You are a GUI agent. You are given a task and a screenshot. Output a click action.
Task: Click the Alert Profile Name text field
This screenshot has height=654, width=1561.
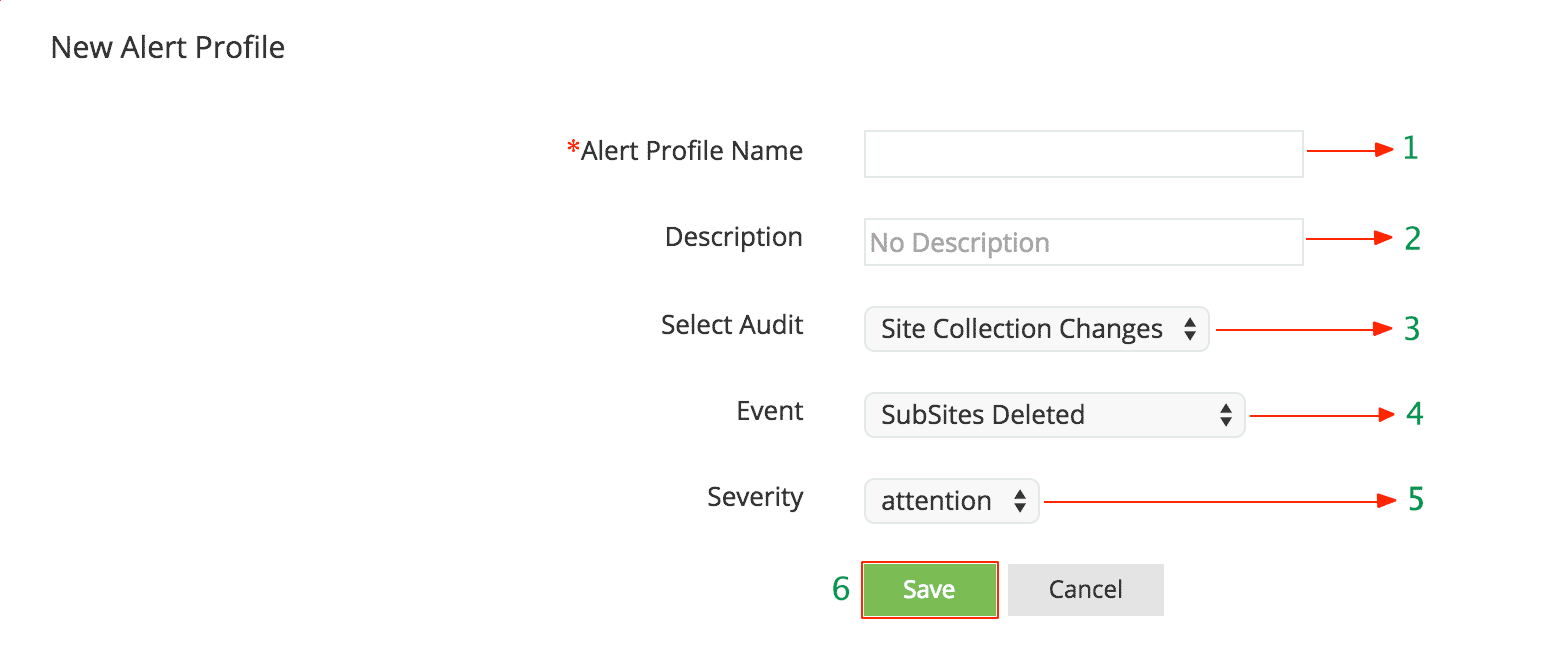1083,154
